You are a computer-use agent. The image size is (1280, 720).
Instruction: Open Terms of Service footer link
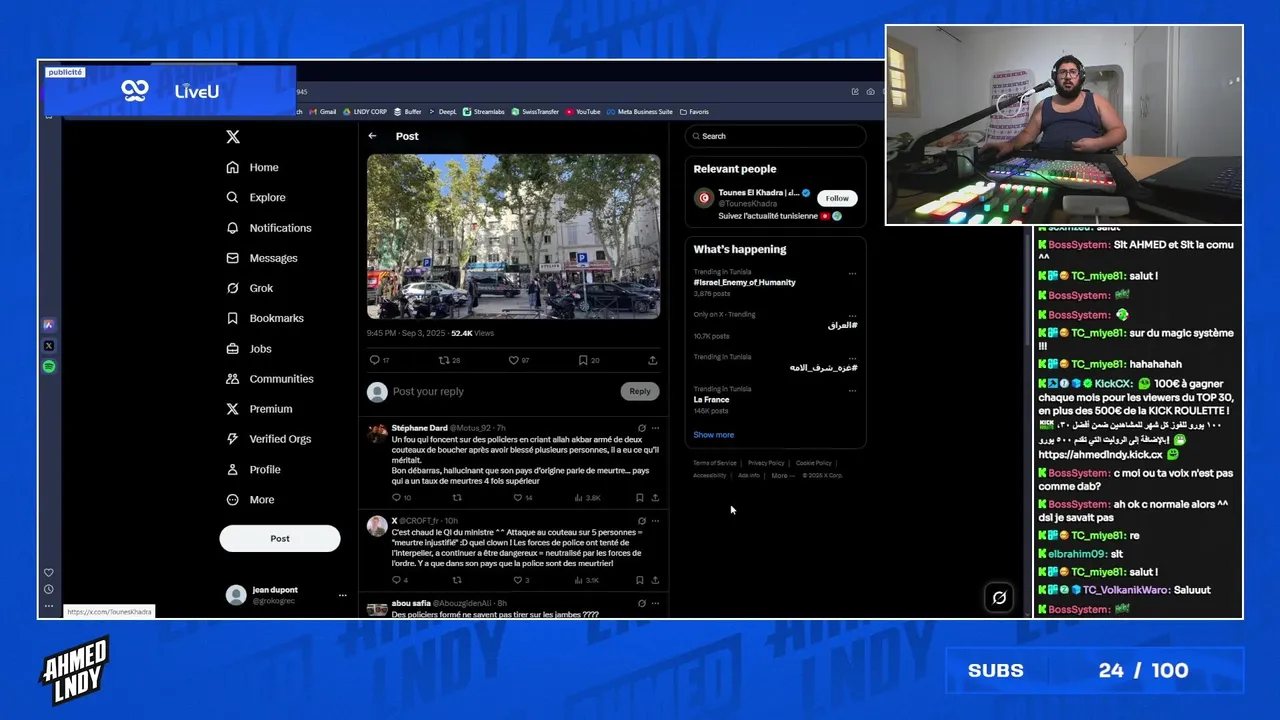click(x=715, y=463)
